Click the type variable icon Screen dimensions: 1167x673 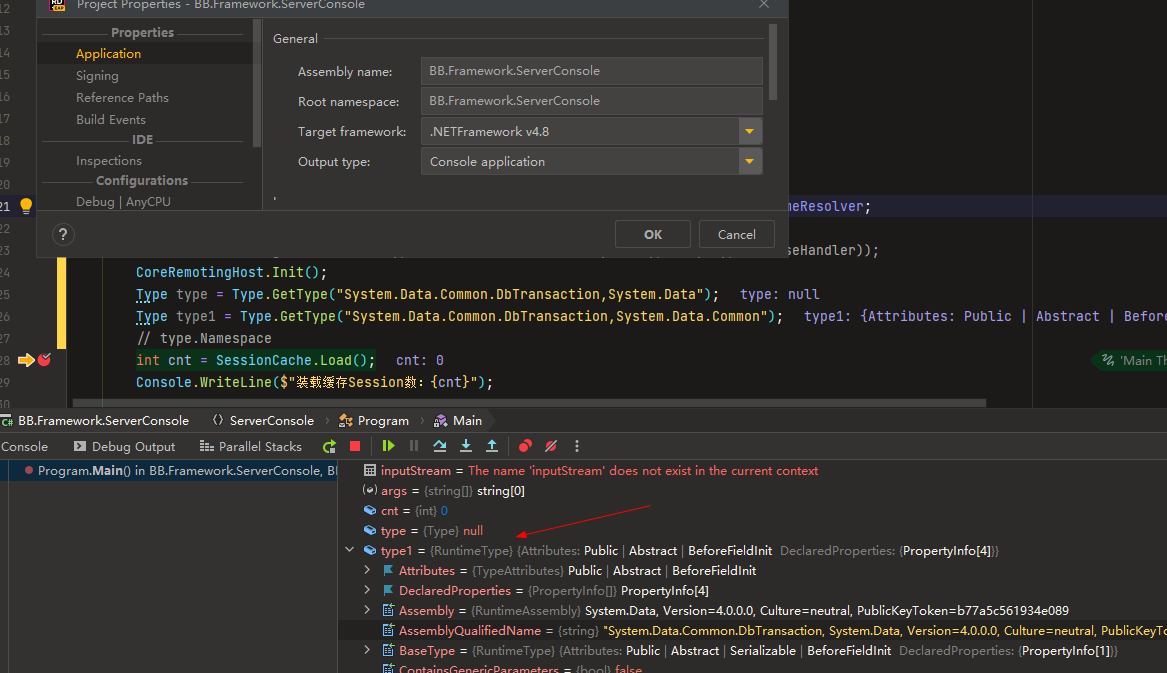coord(370,531)
